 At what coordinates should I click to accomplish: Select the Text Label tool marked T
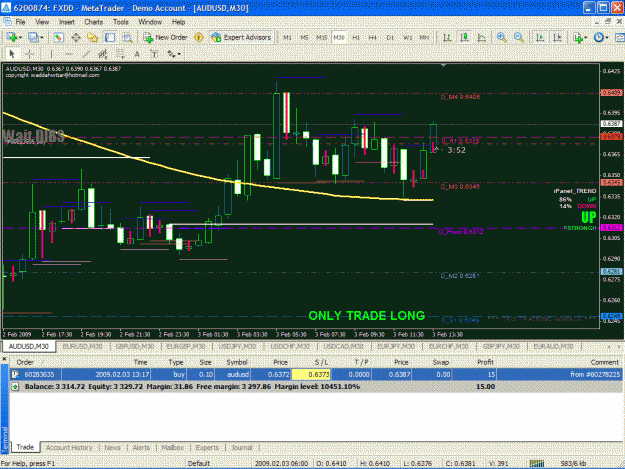[154, 54]
